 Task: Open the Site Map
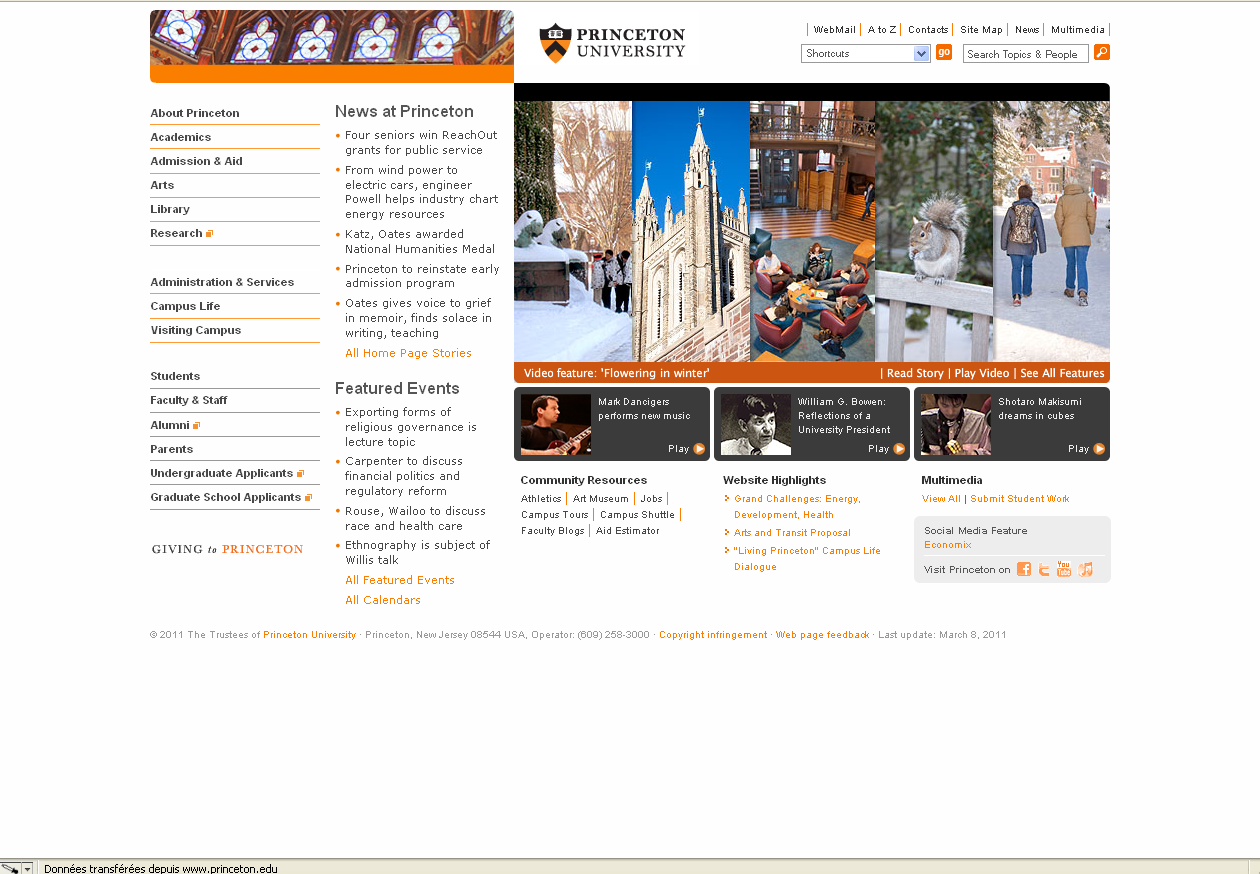[x=981, y=30]
